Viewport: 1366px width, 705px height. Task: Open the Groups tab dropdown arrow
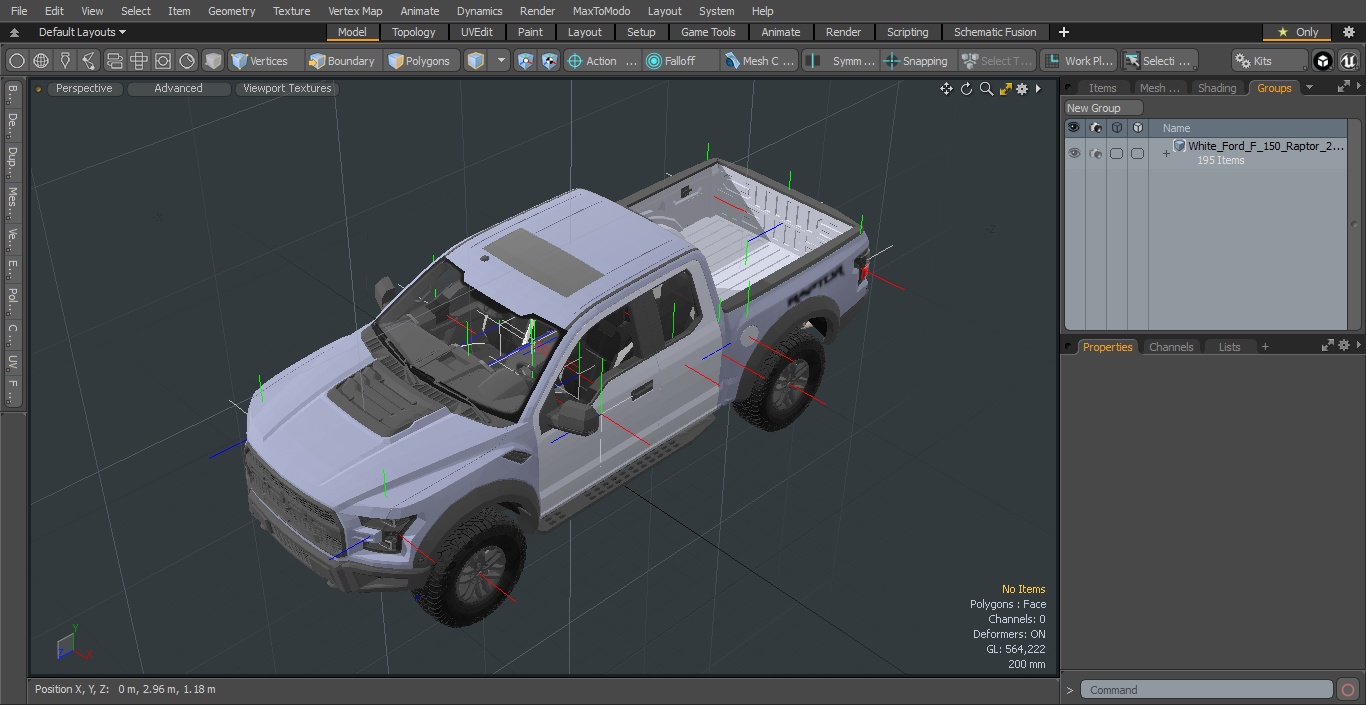(x=1309, y=88)
